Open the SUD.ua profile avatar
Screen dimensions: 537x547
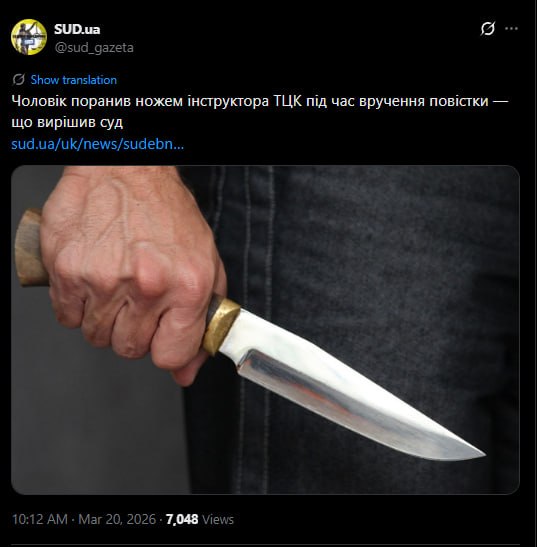click(x=29, y=37)
